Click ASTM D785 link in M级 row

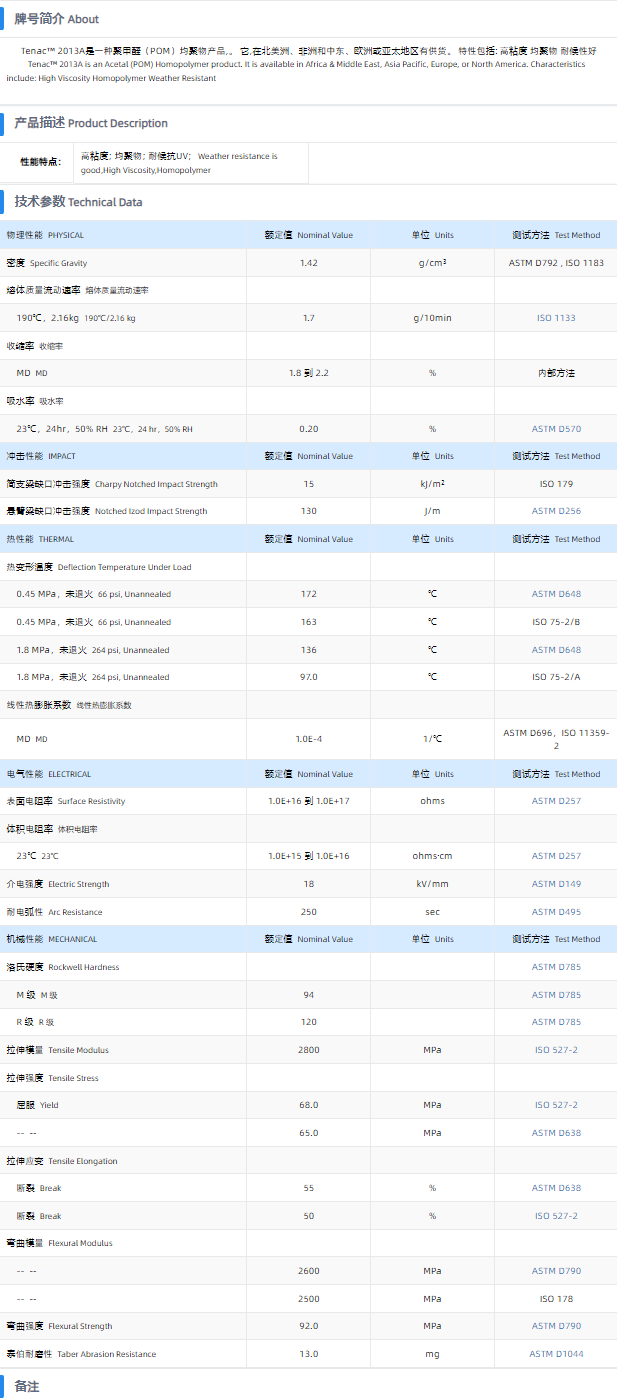pyautogui.click(x=556, y=995)
